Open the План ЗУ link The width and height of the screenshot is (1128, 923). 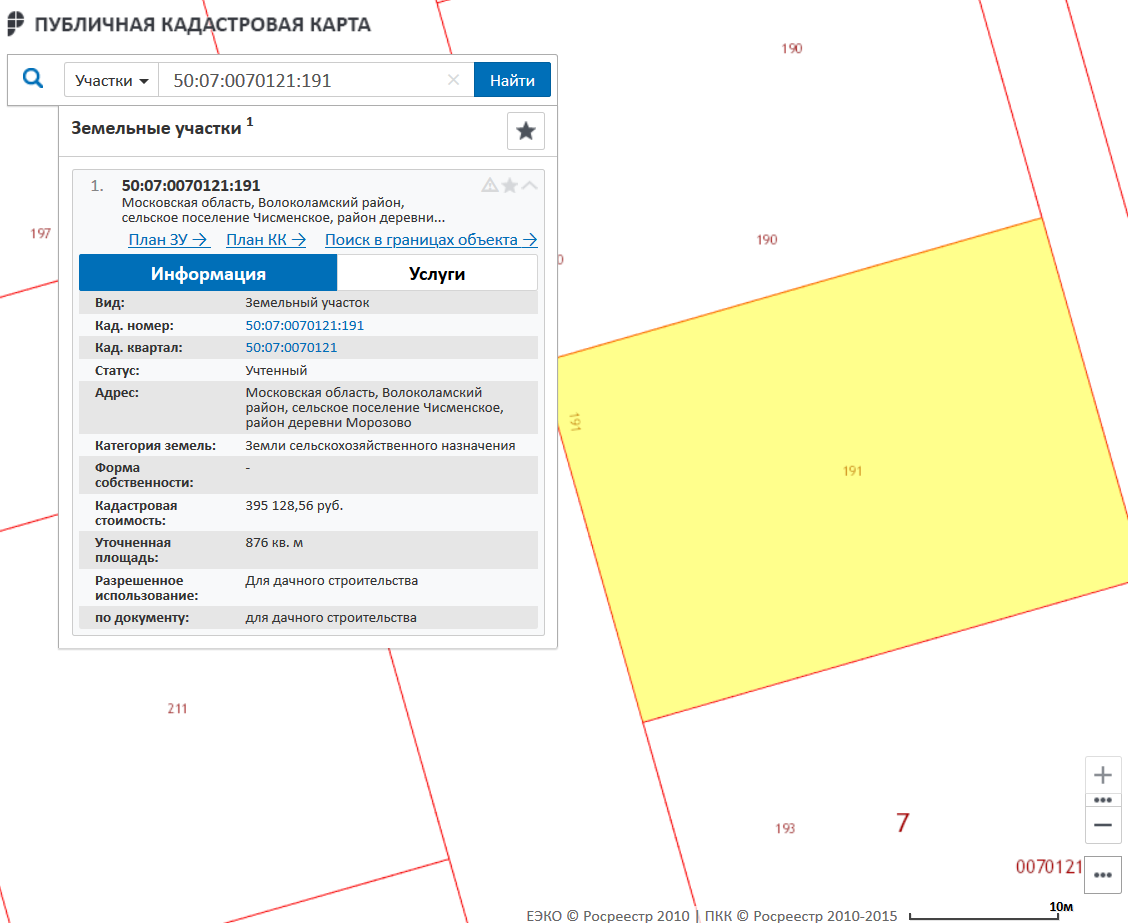[x=168, y=240]
